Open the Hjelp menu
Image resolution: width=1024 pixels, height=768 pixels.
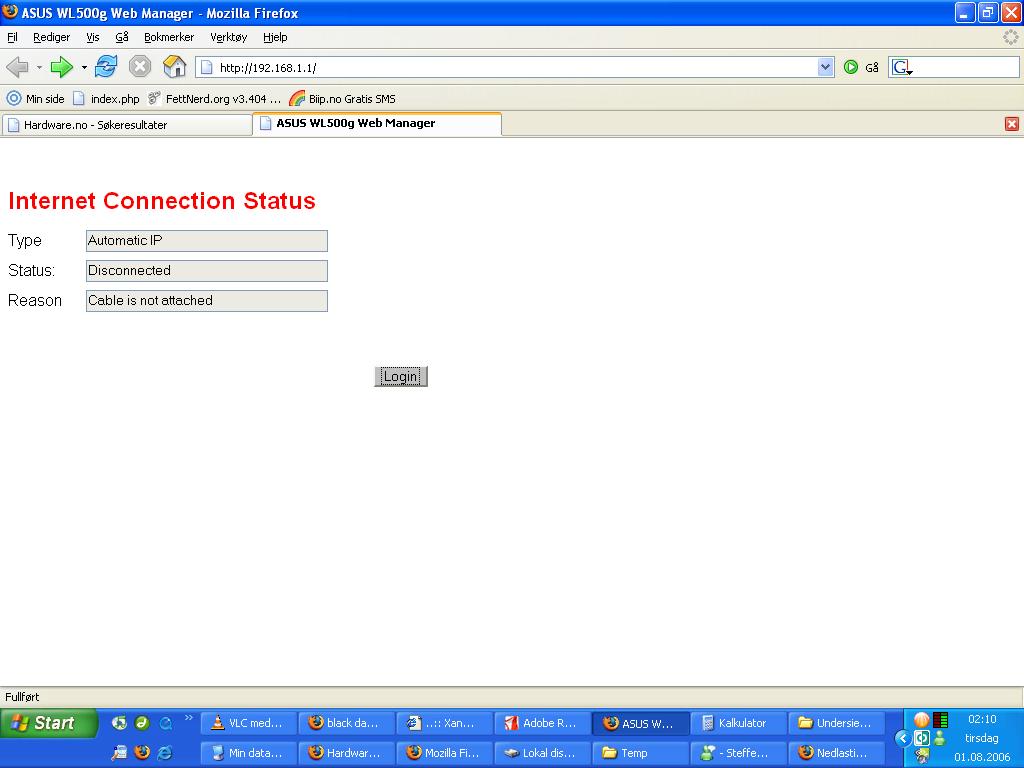pos(275,37)
